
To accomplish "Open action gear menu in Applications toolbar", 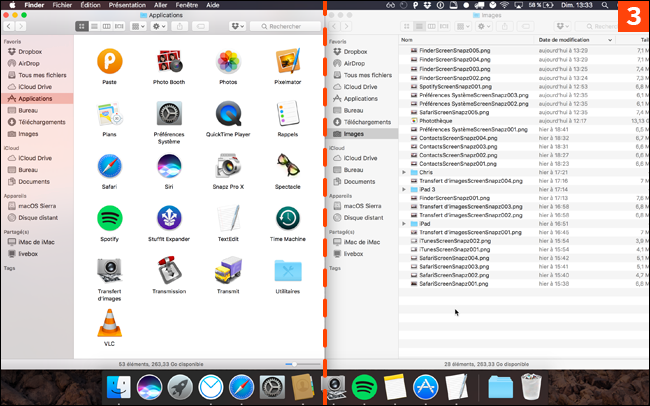I will click(x=159, y=26).
